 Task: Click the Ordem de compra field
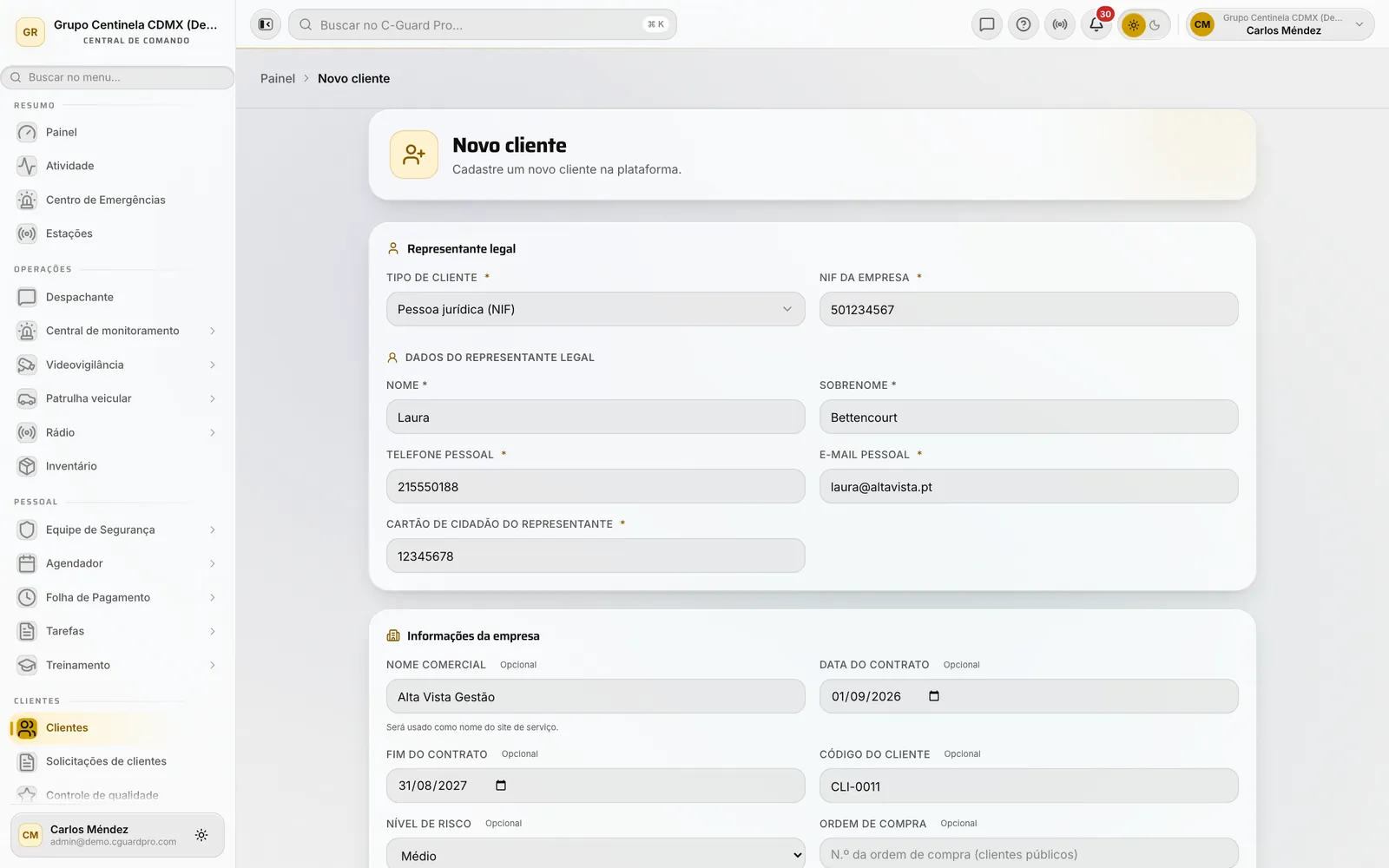[1029, 854]
